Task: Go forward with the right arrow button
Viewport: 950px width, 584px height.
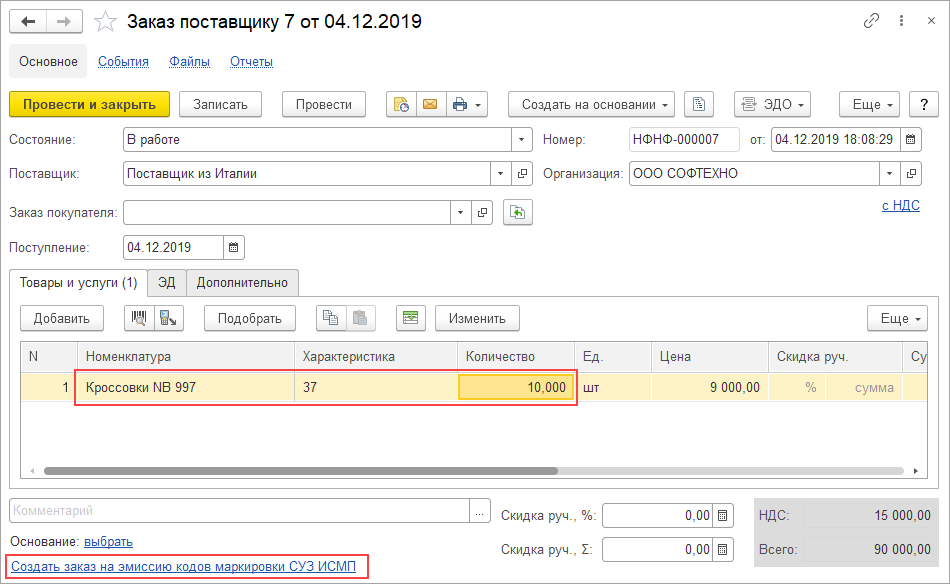Action: pyautogui.click(x=64, y=22)
